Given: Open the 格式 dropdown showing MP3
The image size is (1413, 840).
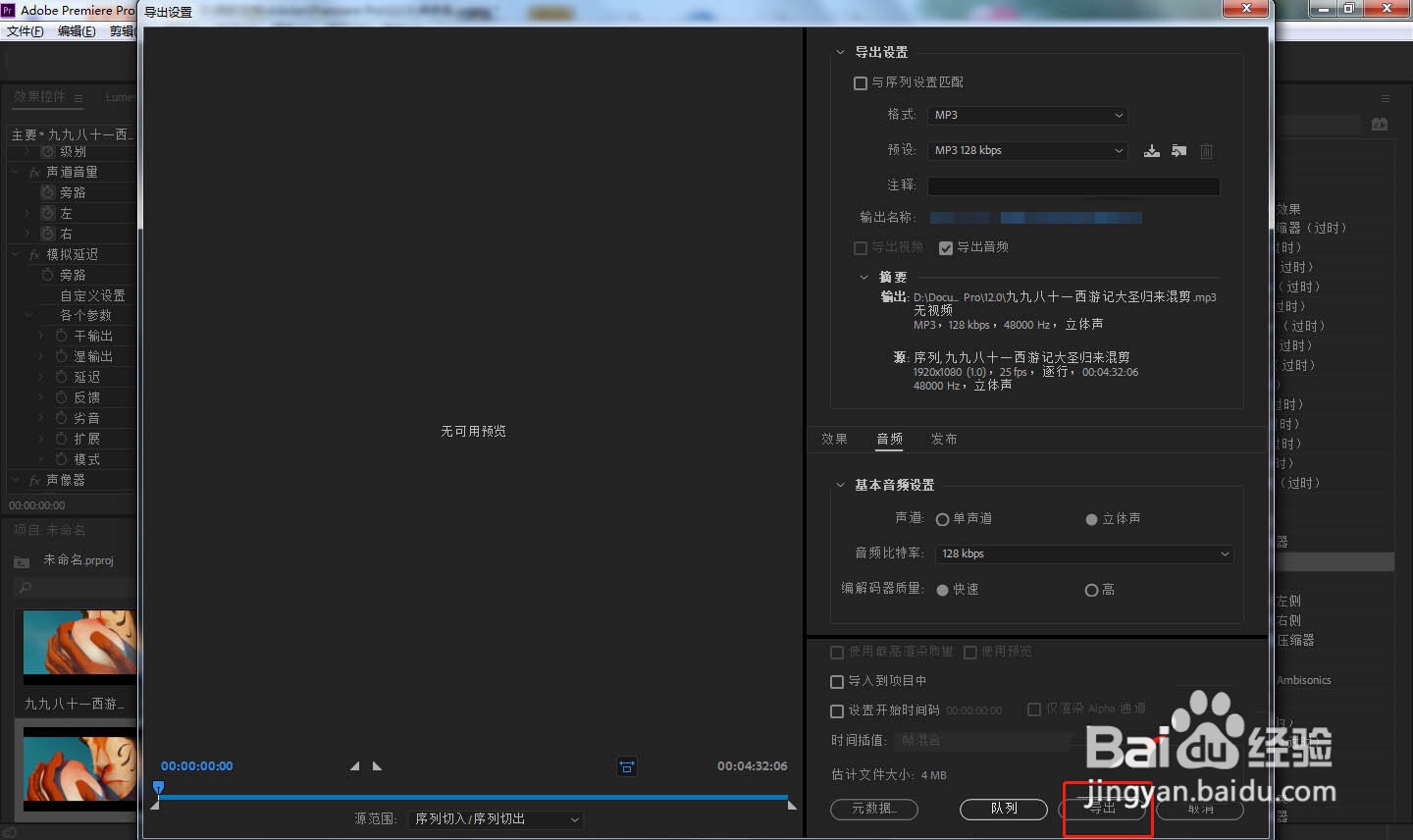Looking at the screenshot, I should click(1026, 115).
